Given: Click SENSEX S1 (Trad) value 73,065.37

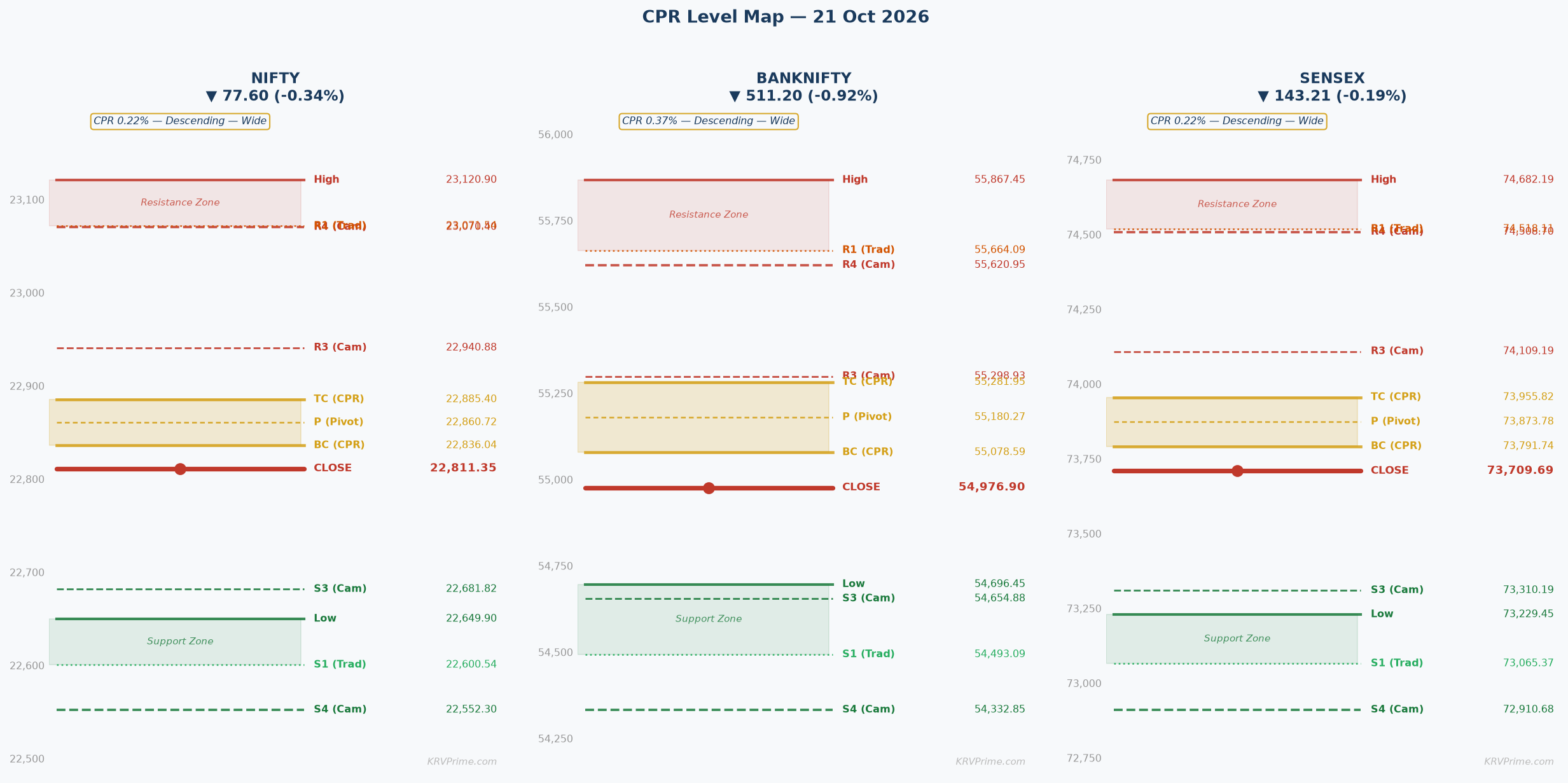Looking at the screenshot, I should [x=1529, y=663].
